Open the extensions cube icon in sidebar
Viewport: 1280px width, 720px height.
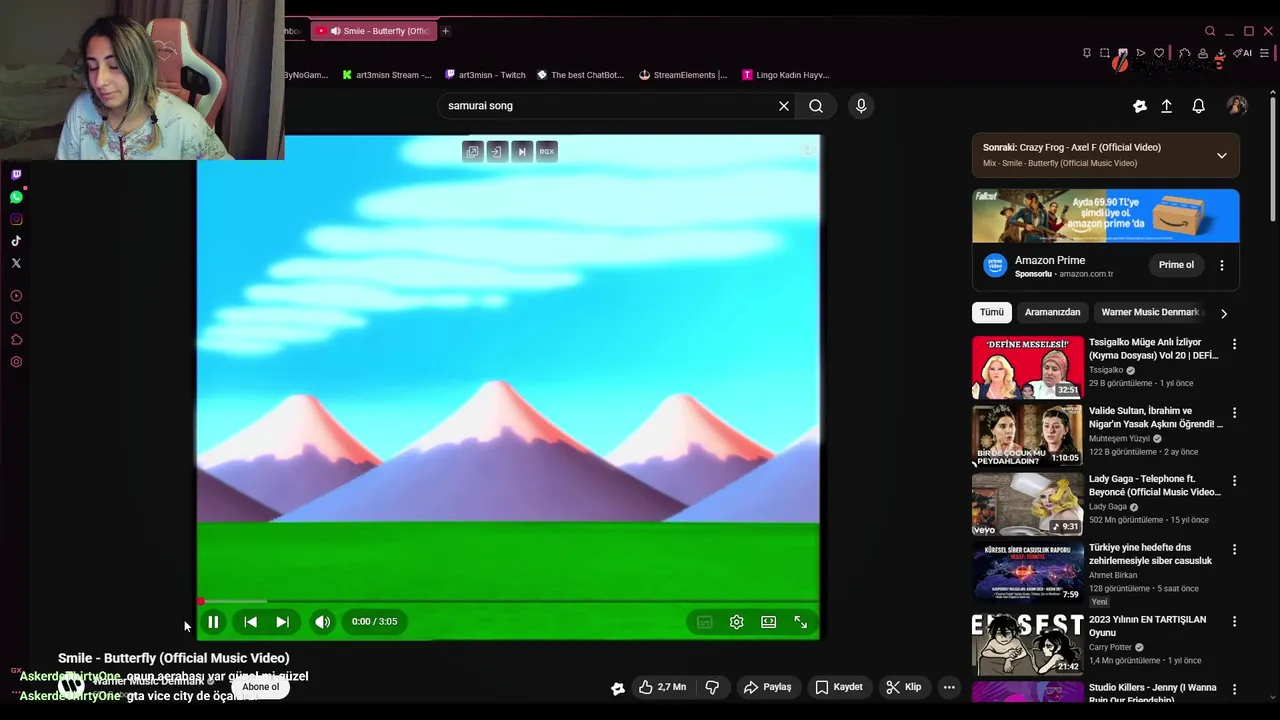[x=16, y=340]
